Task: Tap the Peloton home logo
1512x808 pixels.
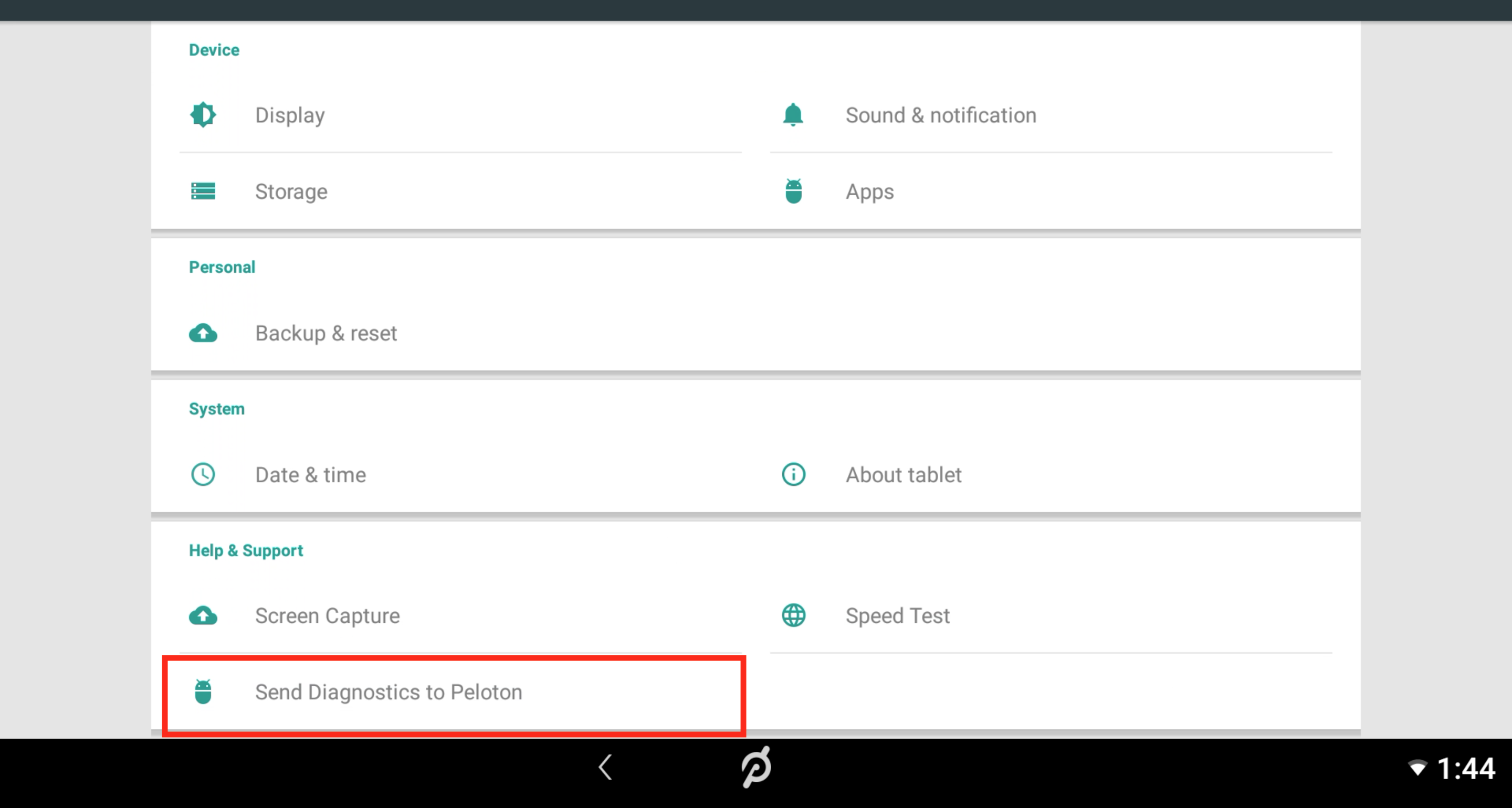Action: tap(756, 767)
